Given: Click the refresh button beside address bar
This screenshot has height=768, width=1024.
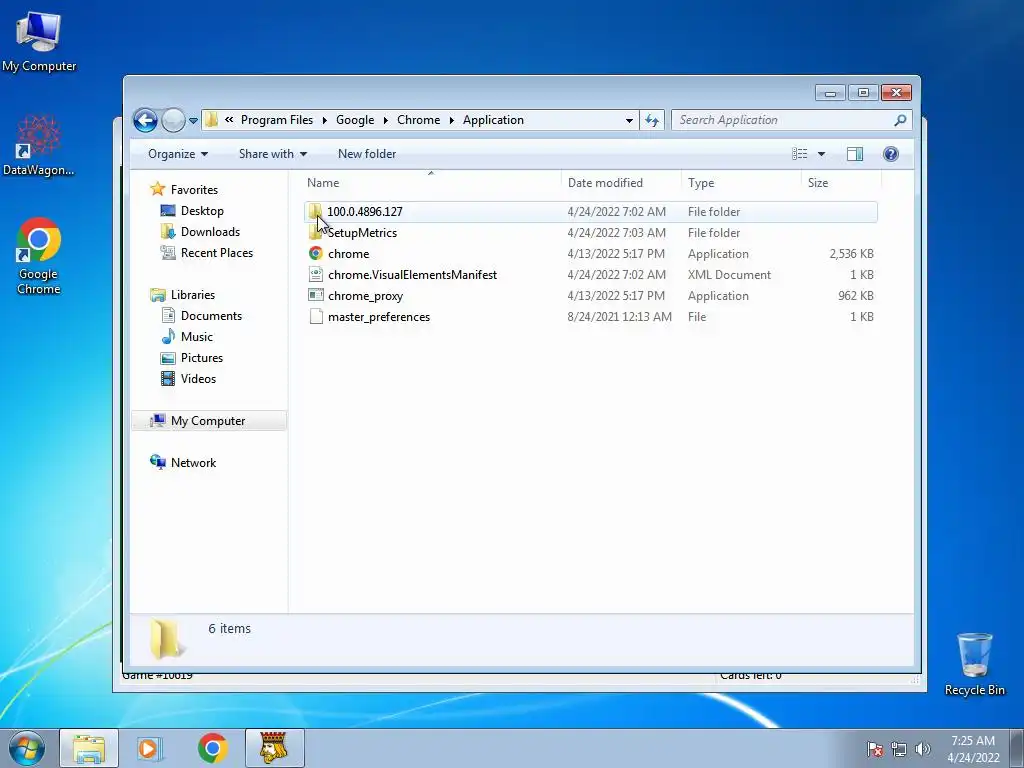Looking at the screenshot, I should pyautogui.click(x=652, y=120).
